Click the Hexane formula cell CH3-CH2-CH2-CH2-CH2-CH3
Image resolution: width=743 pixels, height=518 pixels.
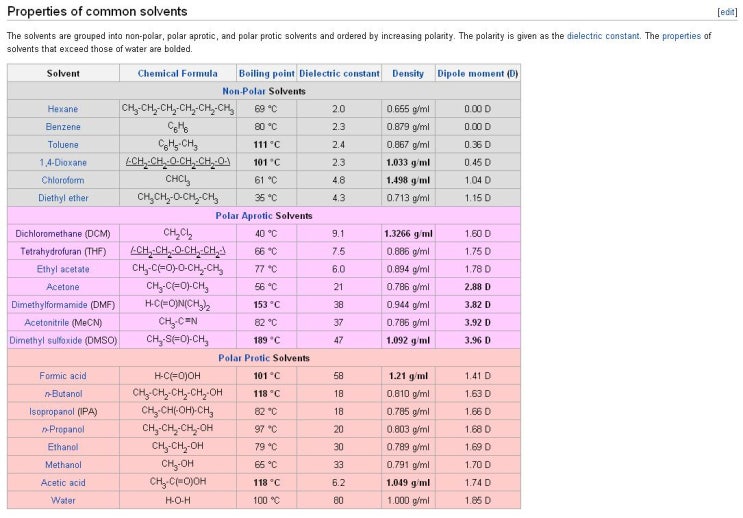tap(178, 109)
